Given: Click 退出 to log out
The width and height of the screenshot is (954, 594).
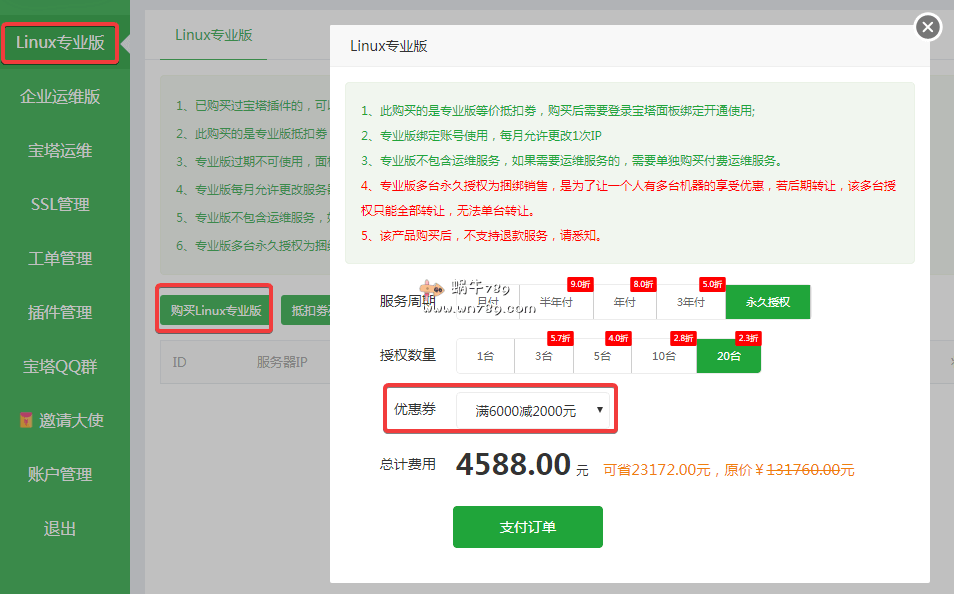Looking at the screenshot, I should [x=60, y=528].
